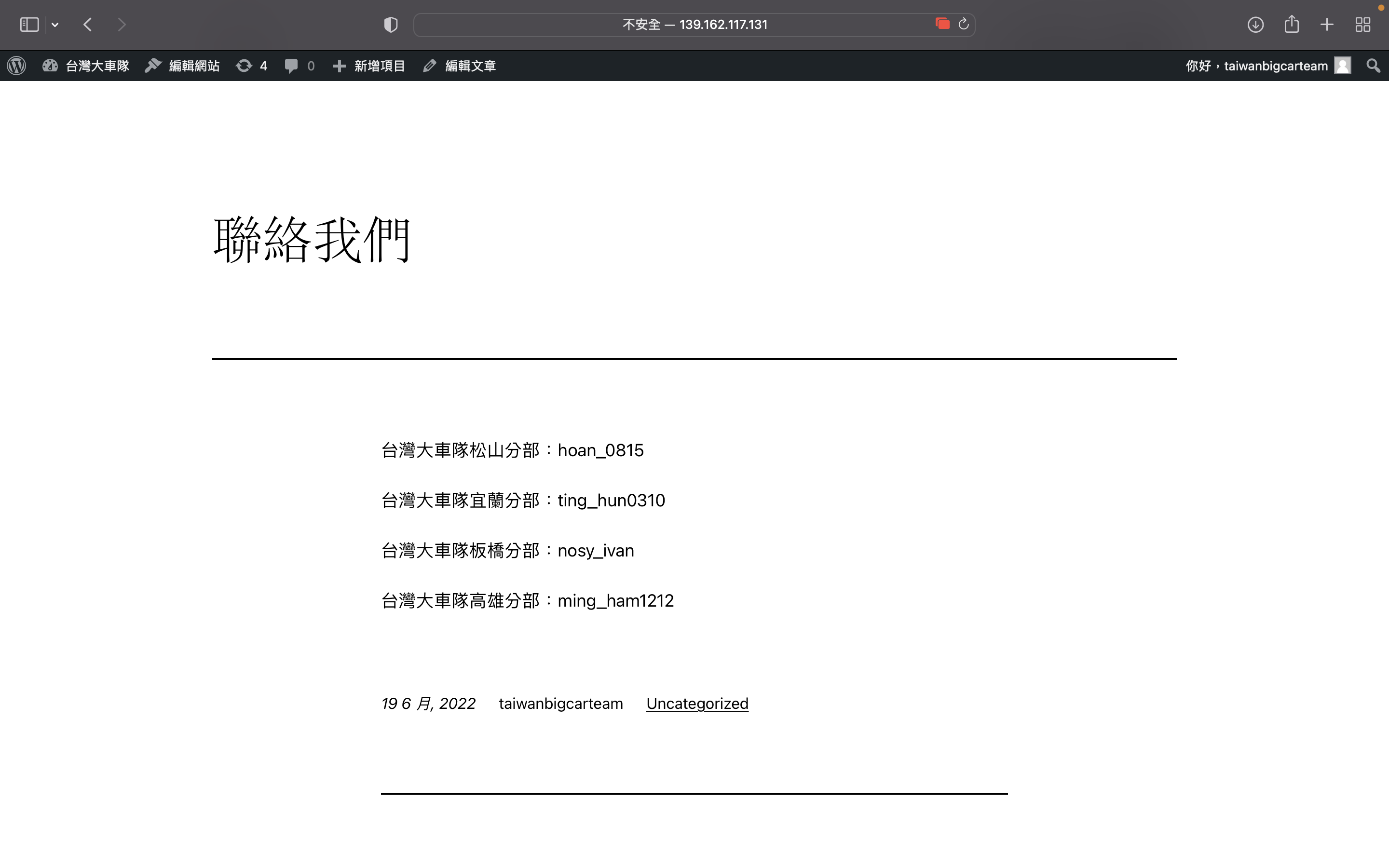
Task: Open the Uncategorized category link
Action: coord(697,703)
